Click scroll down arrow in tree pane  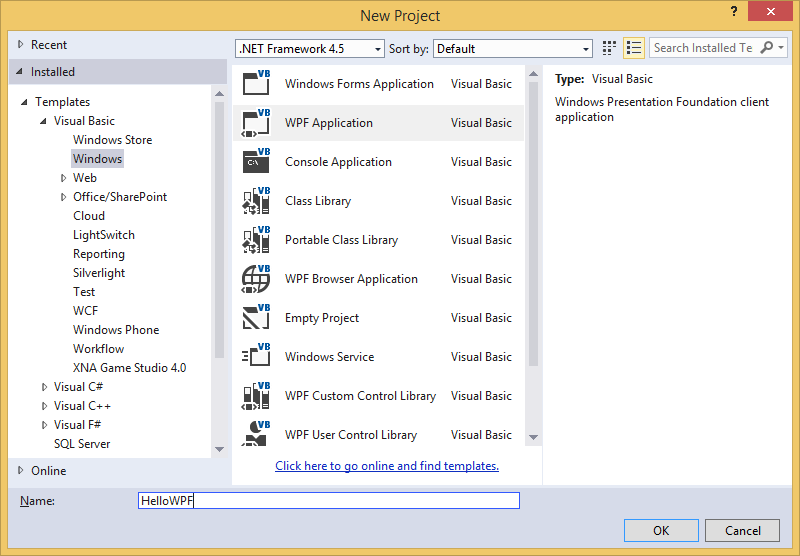click(x=219, y=449)
